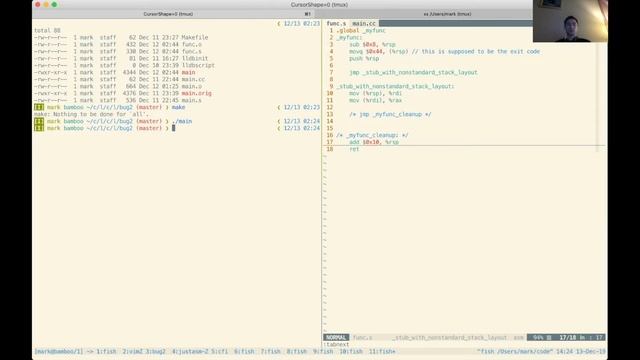Click the '_stub_with_nonstandard_stack_layout:' label on line 9
This screenshot has height=360, width=640.
395,86
